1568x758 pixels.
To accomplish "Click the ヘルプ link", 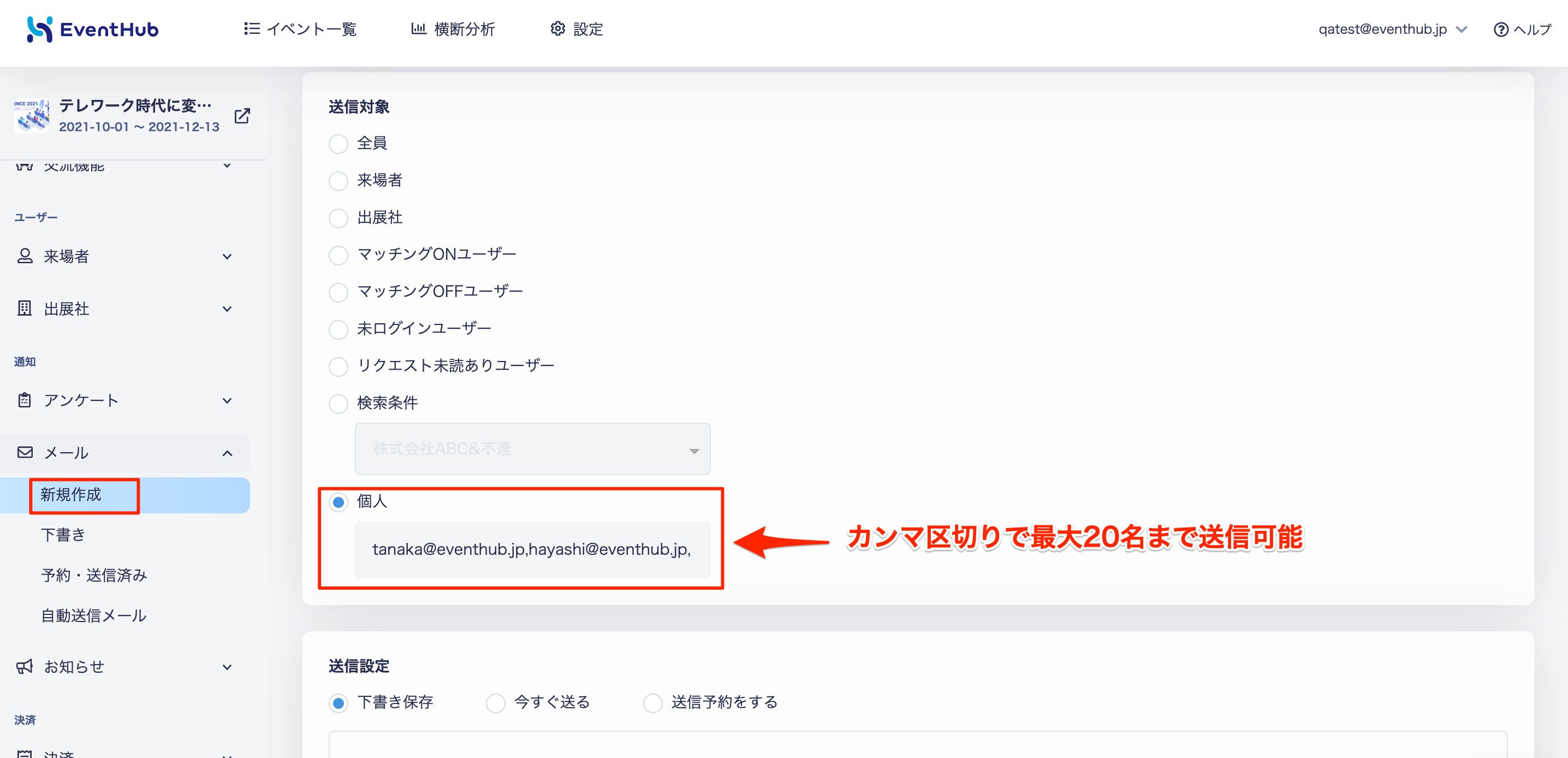I will (1523, 29).
